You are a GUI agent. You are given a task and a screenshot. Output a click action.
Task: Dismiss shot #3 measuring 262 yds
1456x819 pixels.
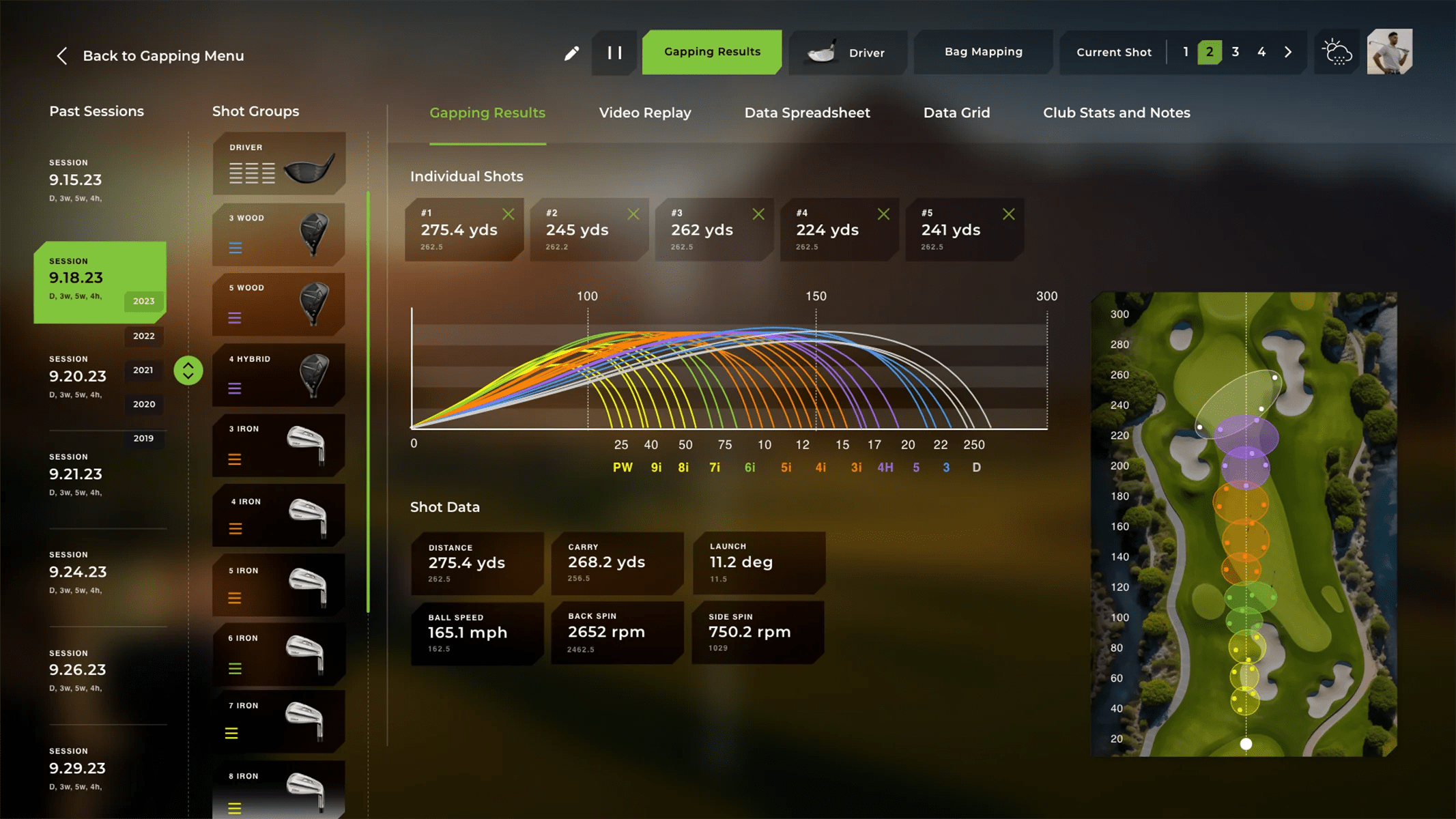tap(758, 214)
